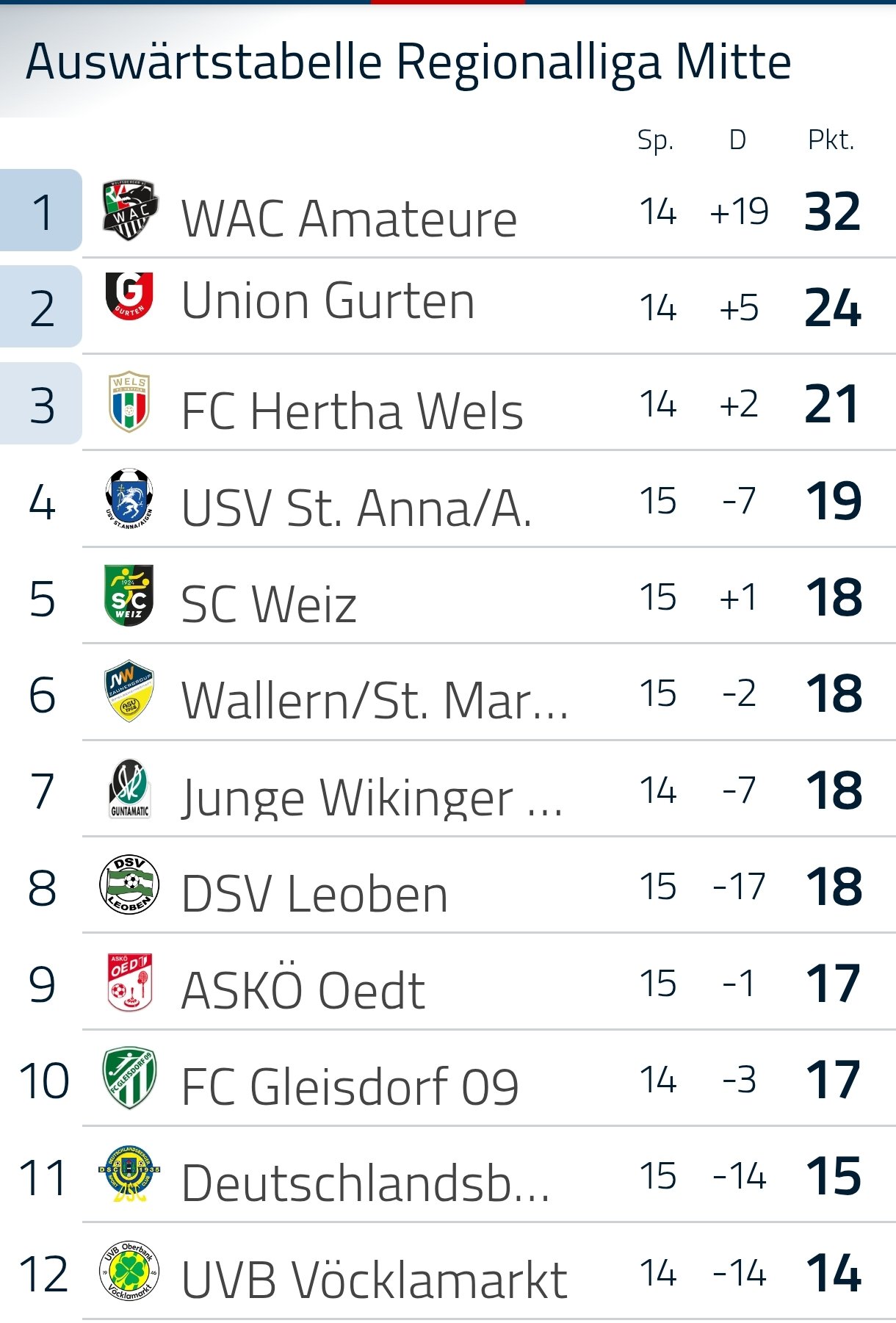
Task: Click the D goal difference column header
Action: (738, 140)
